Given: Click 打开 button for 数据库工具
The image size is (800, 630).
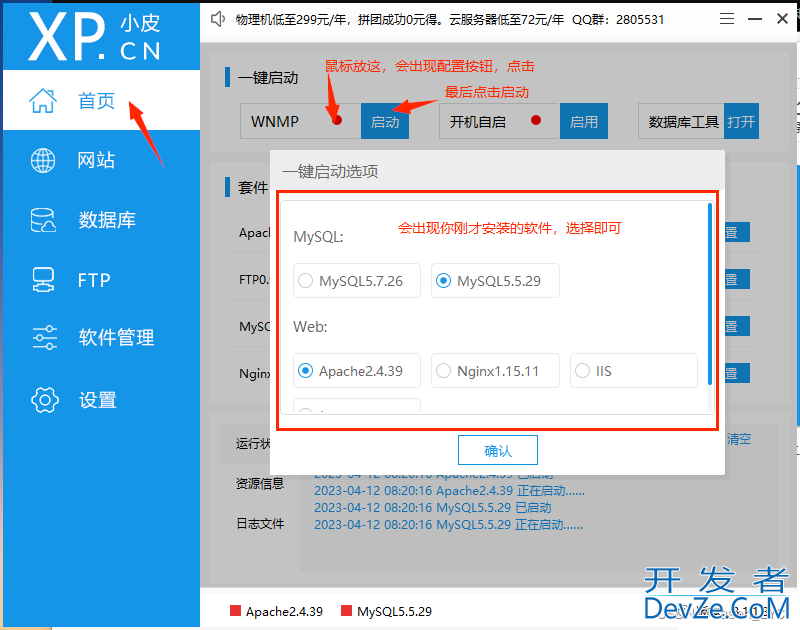Looking at the screenshot, I should pos(741,121).
